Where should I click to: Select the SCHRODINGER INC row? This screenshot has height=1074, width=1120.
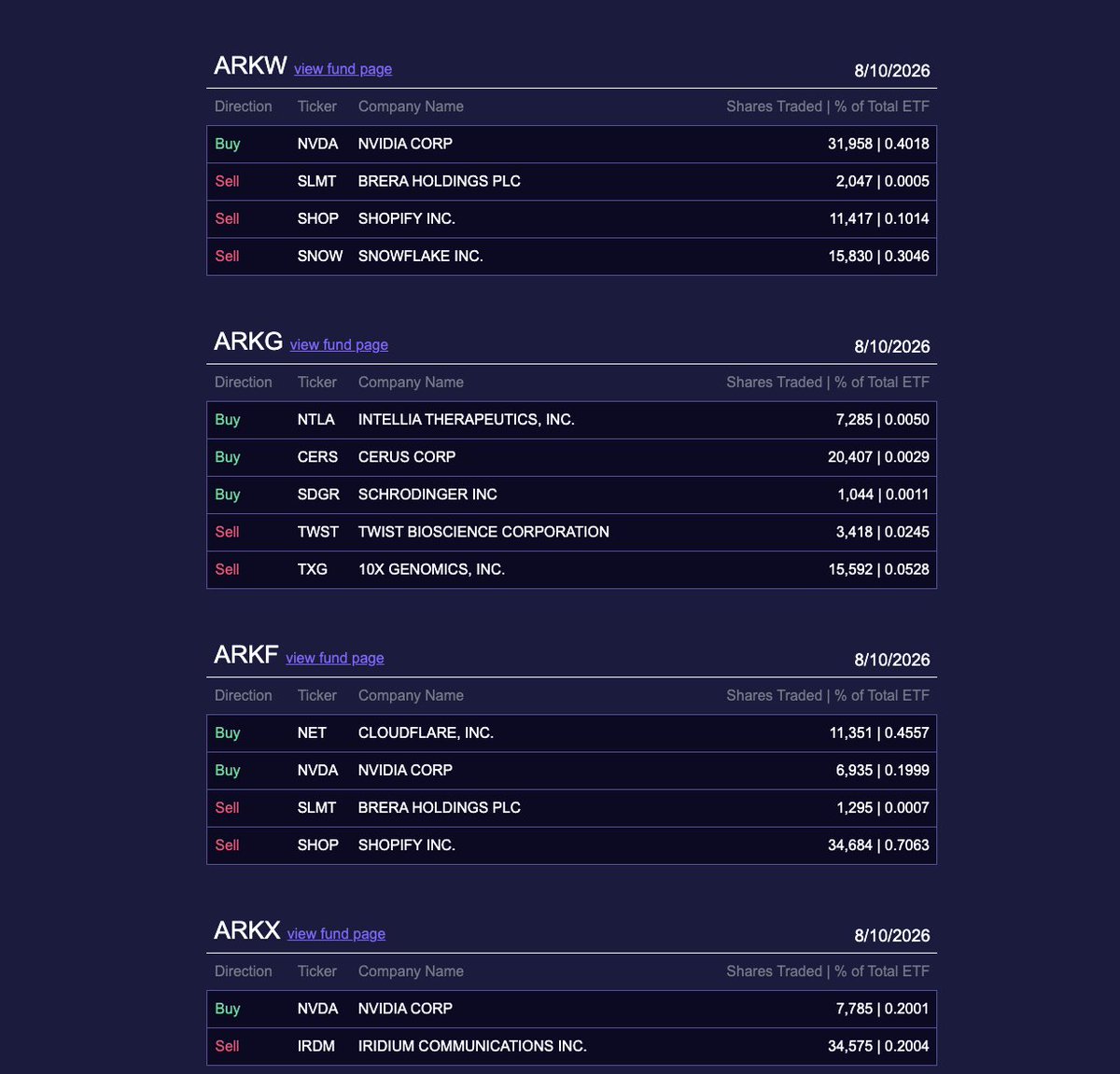(571, 495)
